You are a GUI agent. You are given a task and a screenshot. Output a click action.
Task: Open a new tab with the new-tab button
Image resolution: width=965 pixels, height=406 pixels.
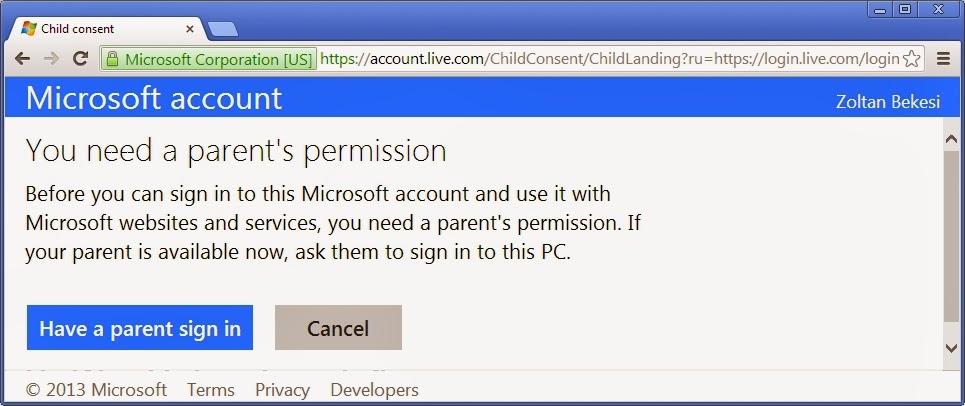point(222,28)
